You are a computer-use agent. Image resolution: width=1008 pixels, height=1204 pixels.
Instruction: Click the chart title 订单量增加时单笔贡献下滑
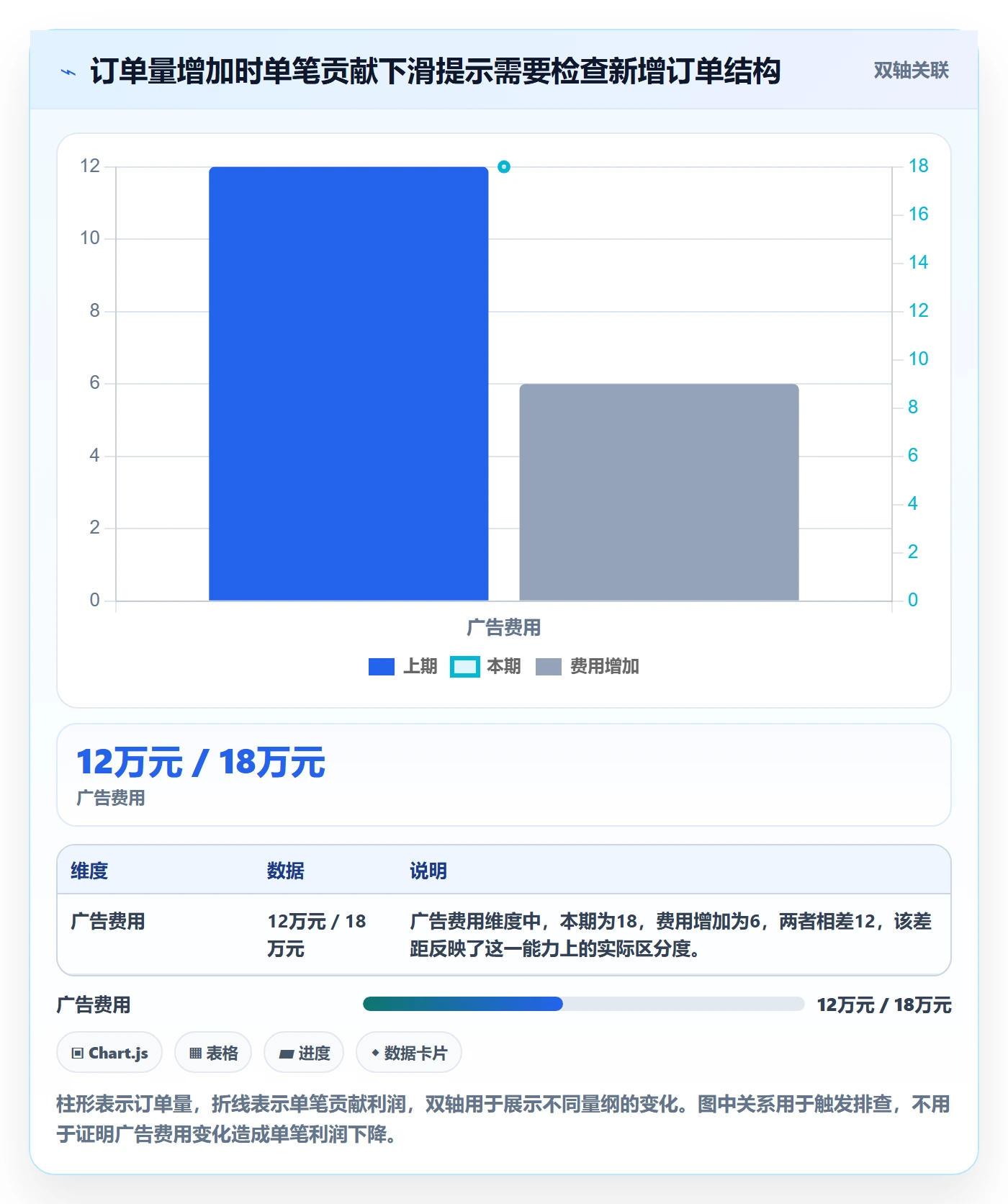point(436,71)
